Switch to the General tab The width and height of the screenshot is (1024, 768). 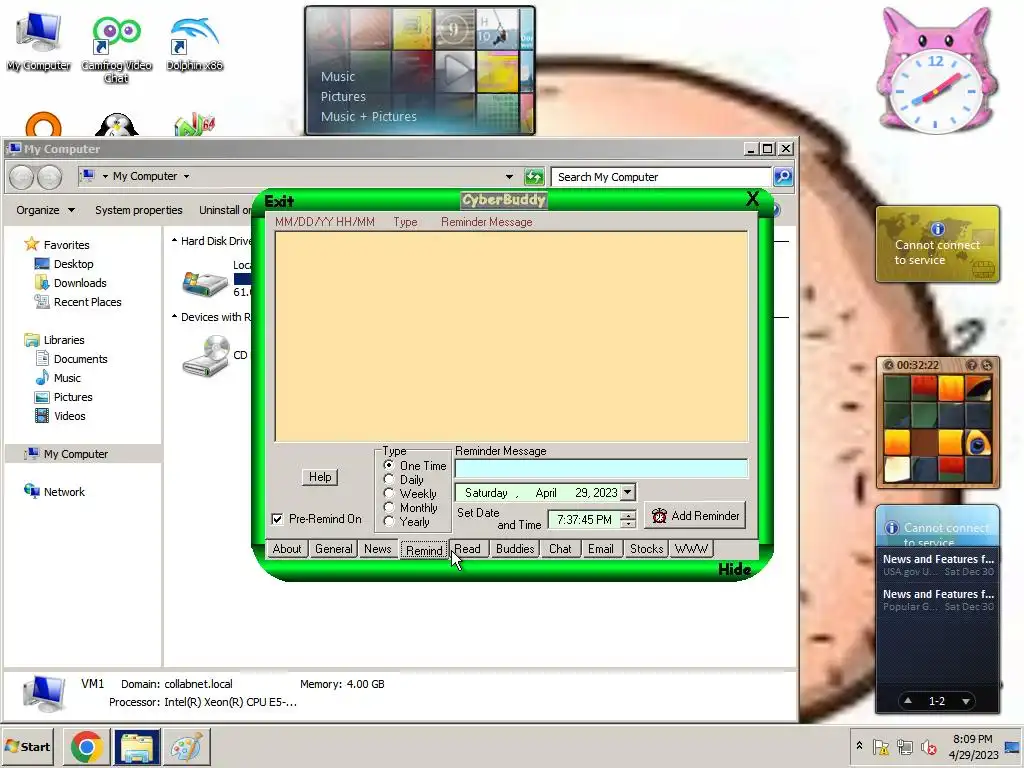click(x=333, y=549)
